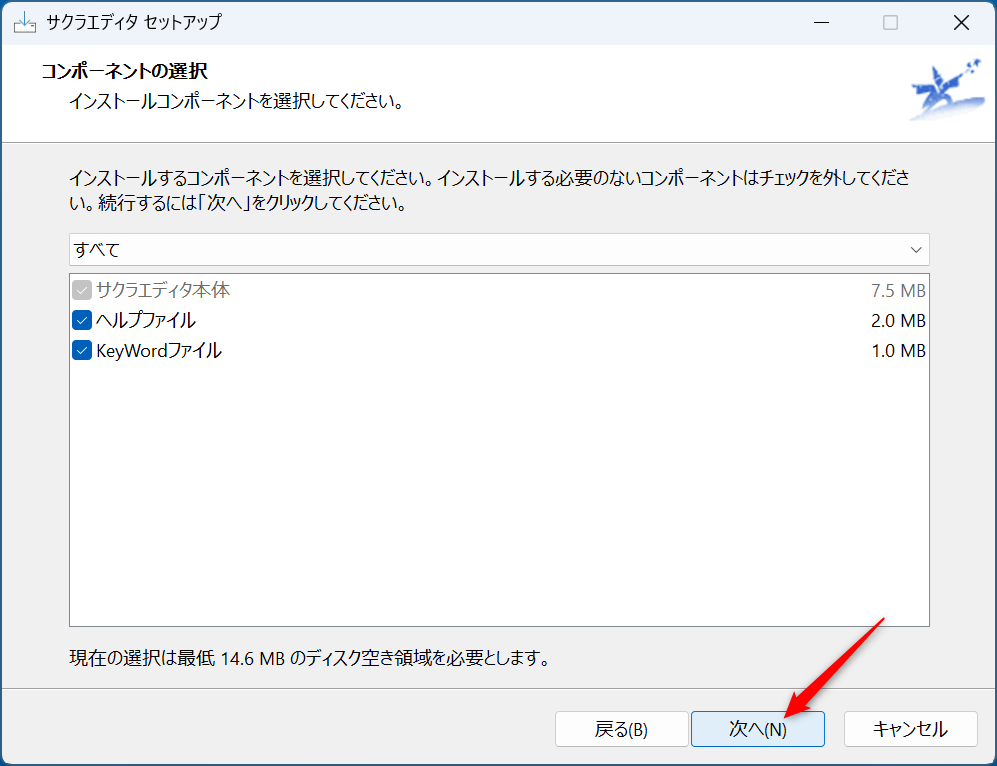Close the setup window
Image resolution: width=997 pixels, height=766 pixels.
961,23
